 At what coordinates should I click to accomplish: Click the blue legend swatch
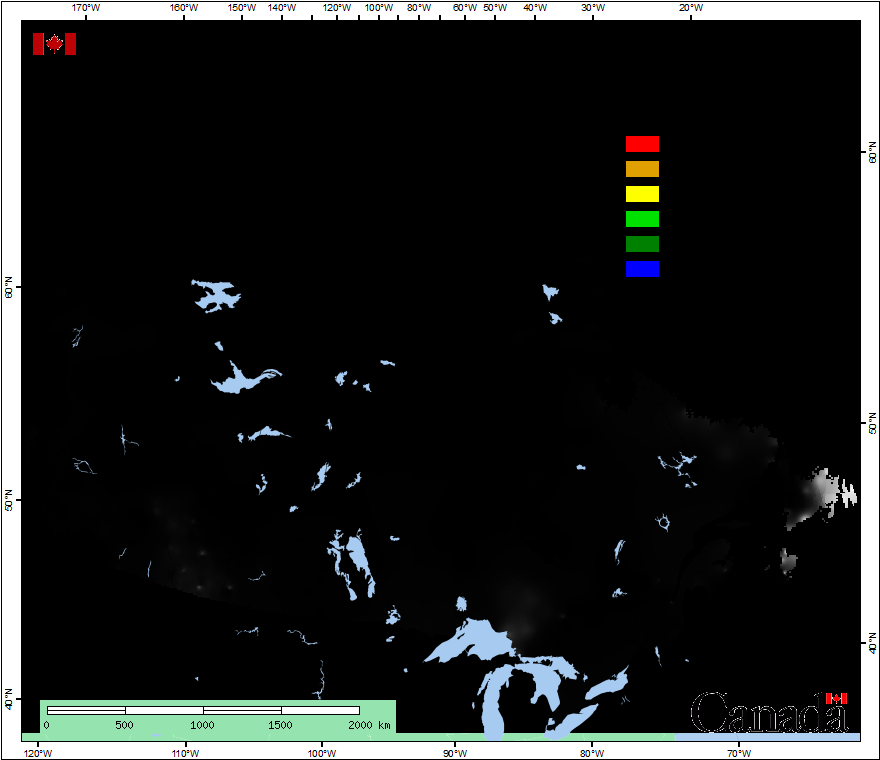642,269
